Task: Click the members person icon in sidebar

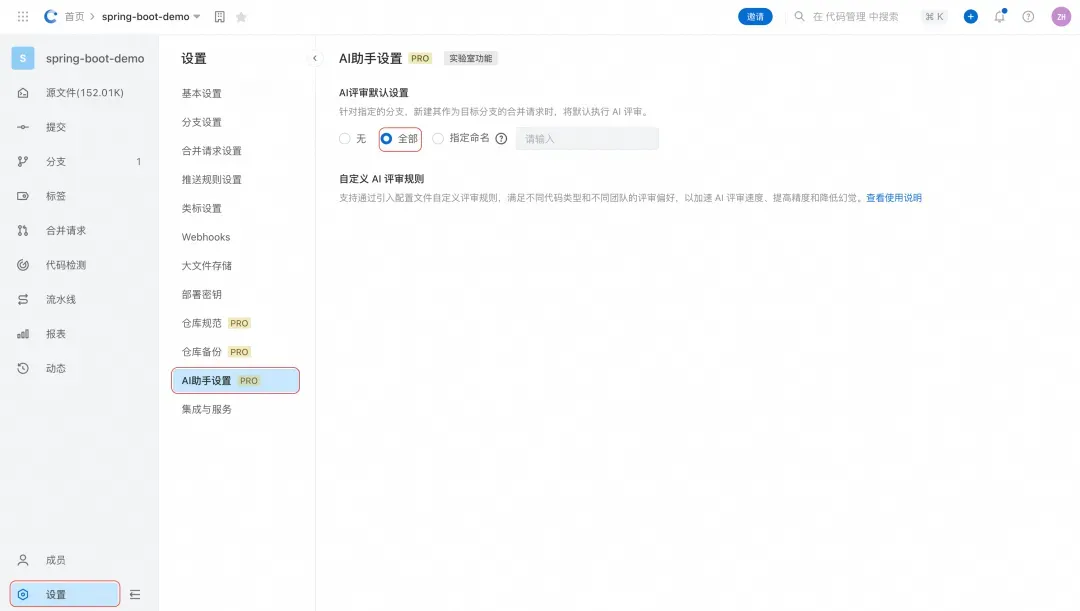Action: (23, 560)
